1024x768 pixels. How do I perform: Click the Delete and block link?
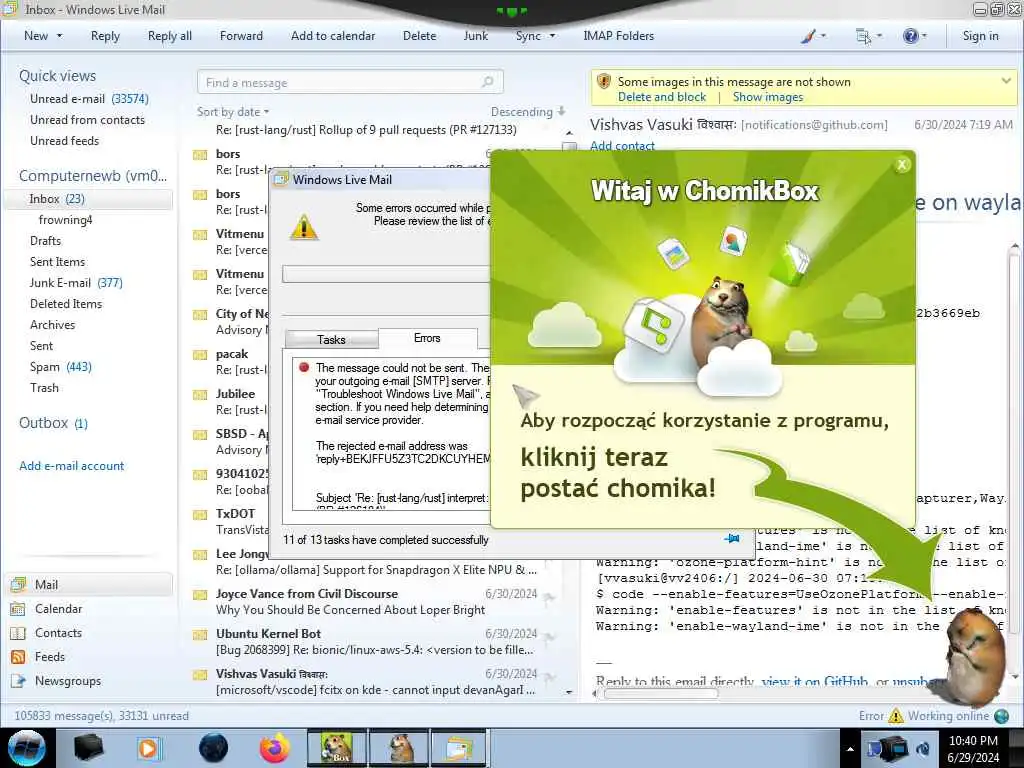[x=662, y=97]
